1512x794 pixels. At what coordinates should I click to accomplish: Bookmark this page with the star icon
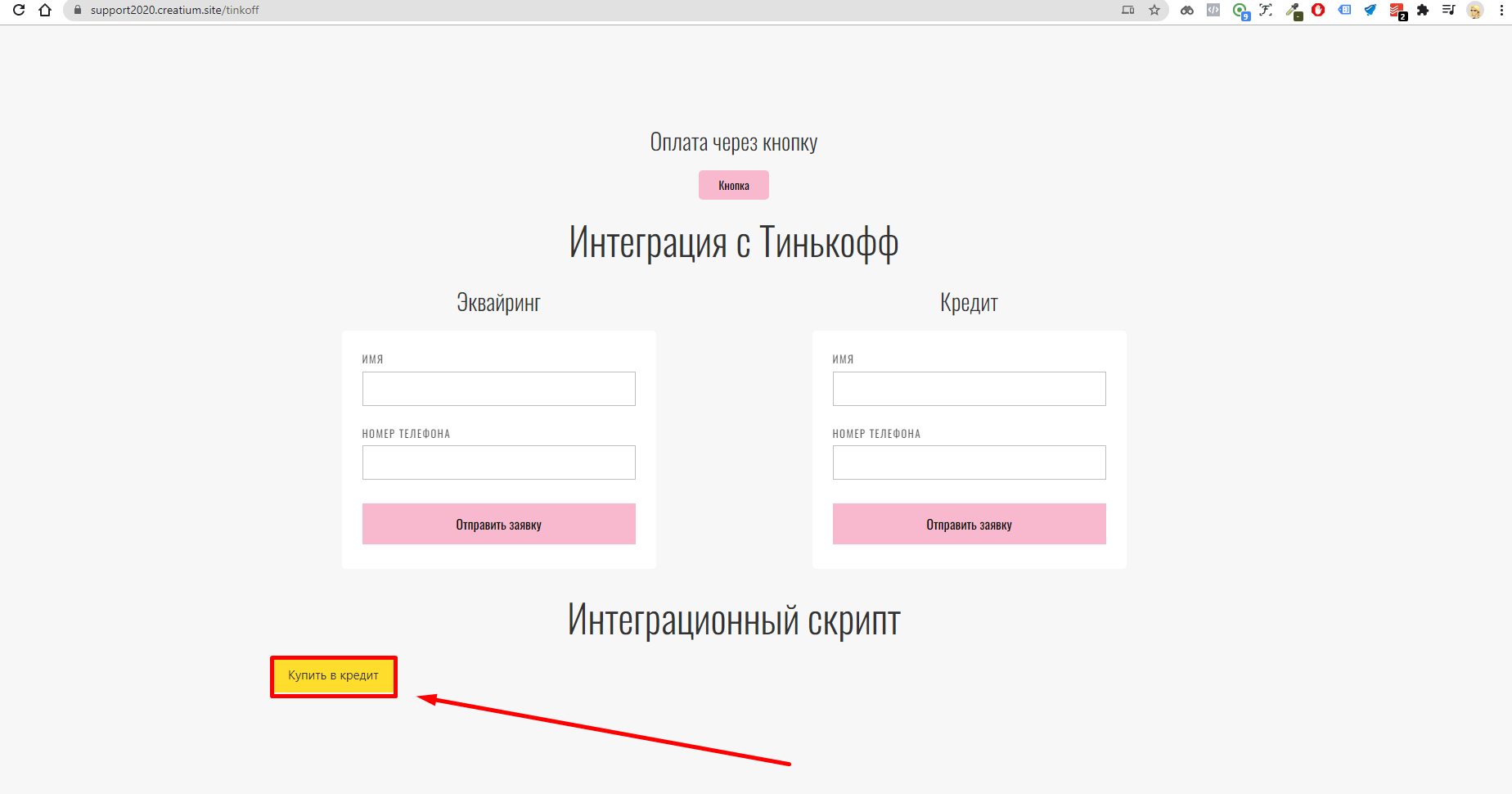coord(1154,10)
